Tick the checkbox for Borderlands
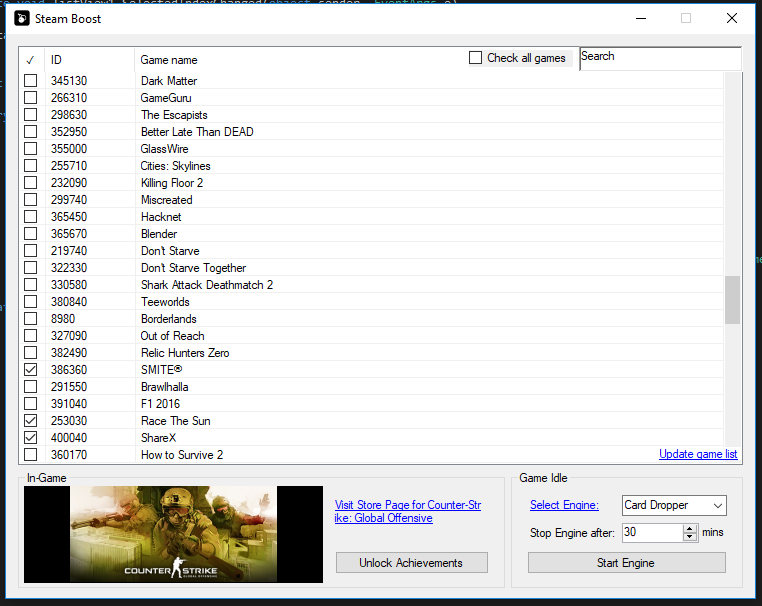The image size is (762, 606). click(31, 318)
